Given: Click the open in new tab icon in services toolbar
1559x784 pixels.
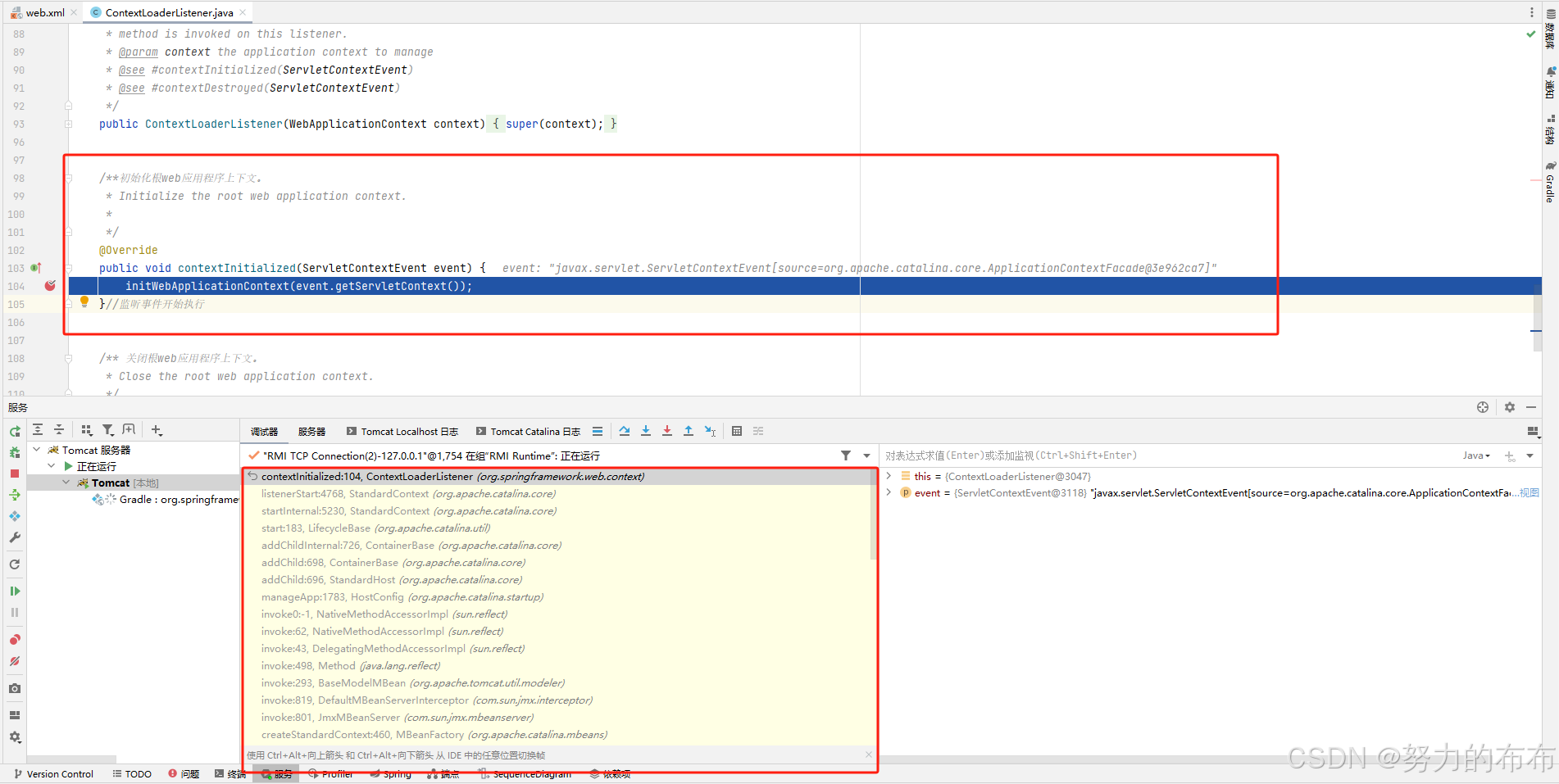Looking at the screenshot, I should [129, 429].
